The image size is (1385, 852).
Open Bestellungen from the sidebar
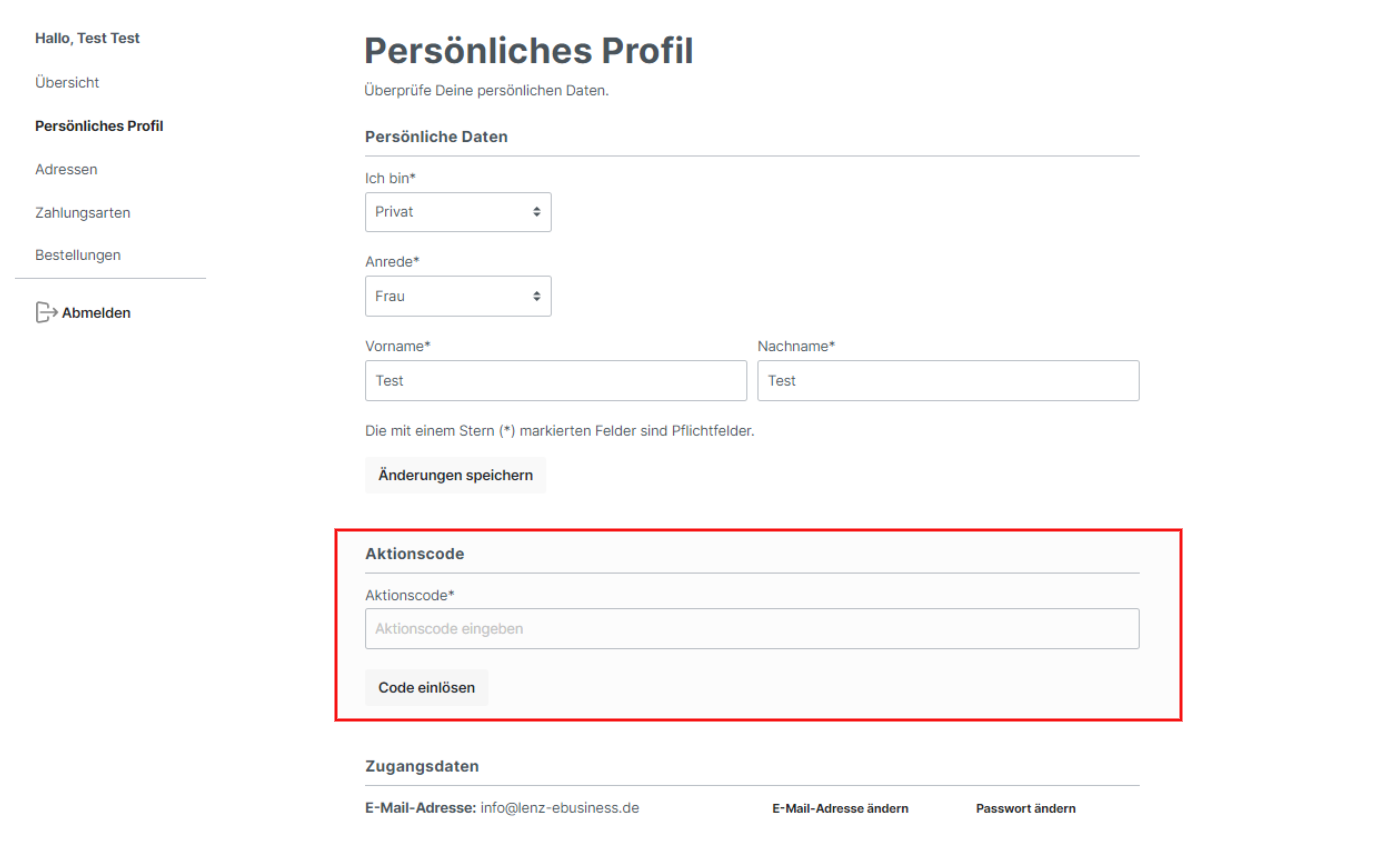point(78,255)
